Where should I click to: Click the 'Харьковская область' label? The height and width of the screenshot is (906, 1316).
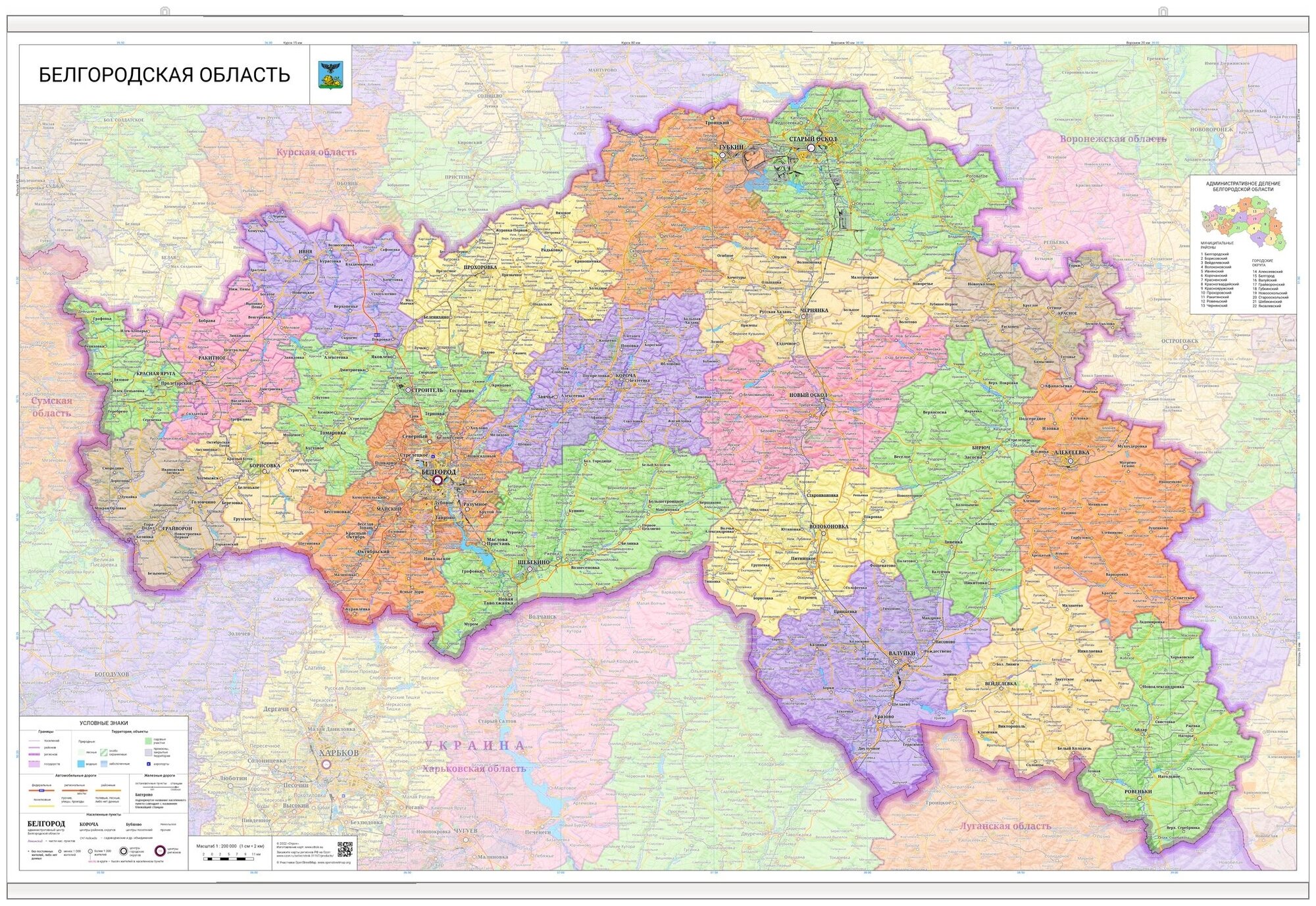coord(474,768)
